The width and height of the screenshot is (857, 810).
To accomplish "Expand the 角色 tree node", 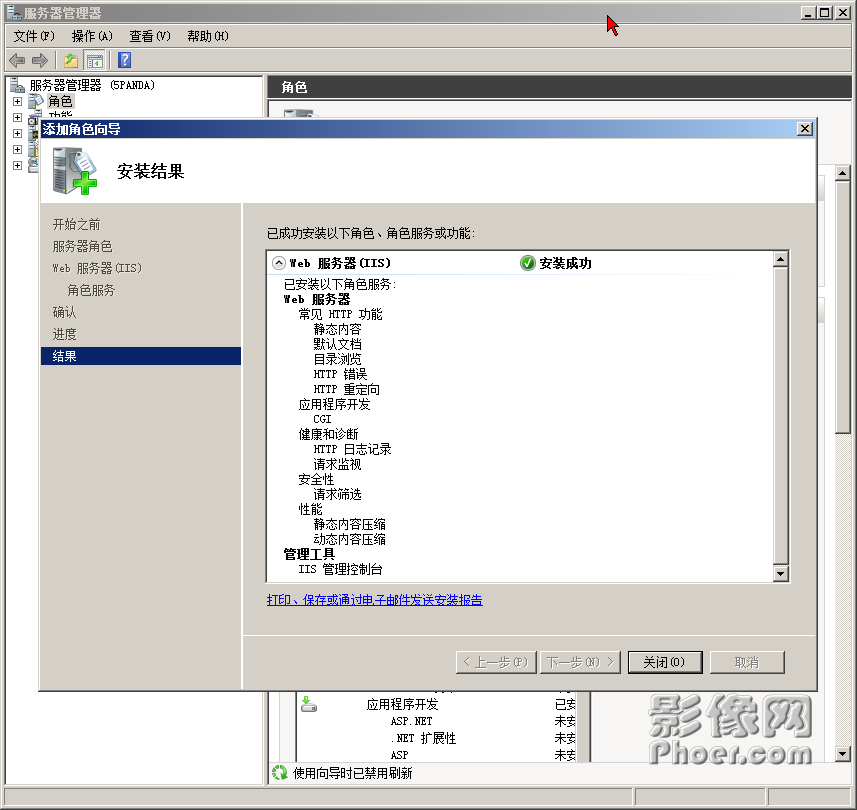I will click(x=17, y=102).
